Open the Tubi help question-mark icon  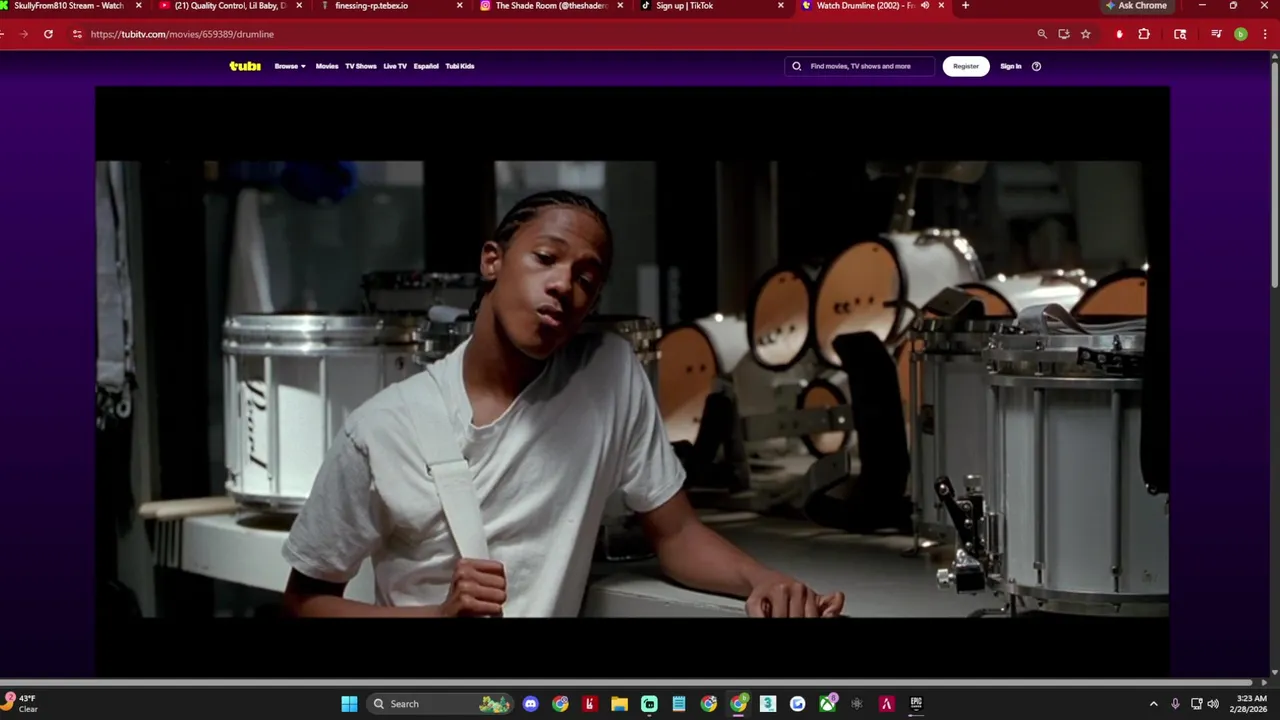[x=1036, y=66]
